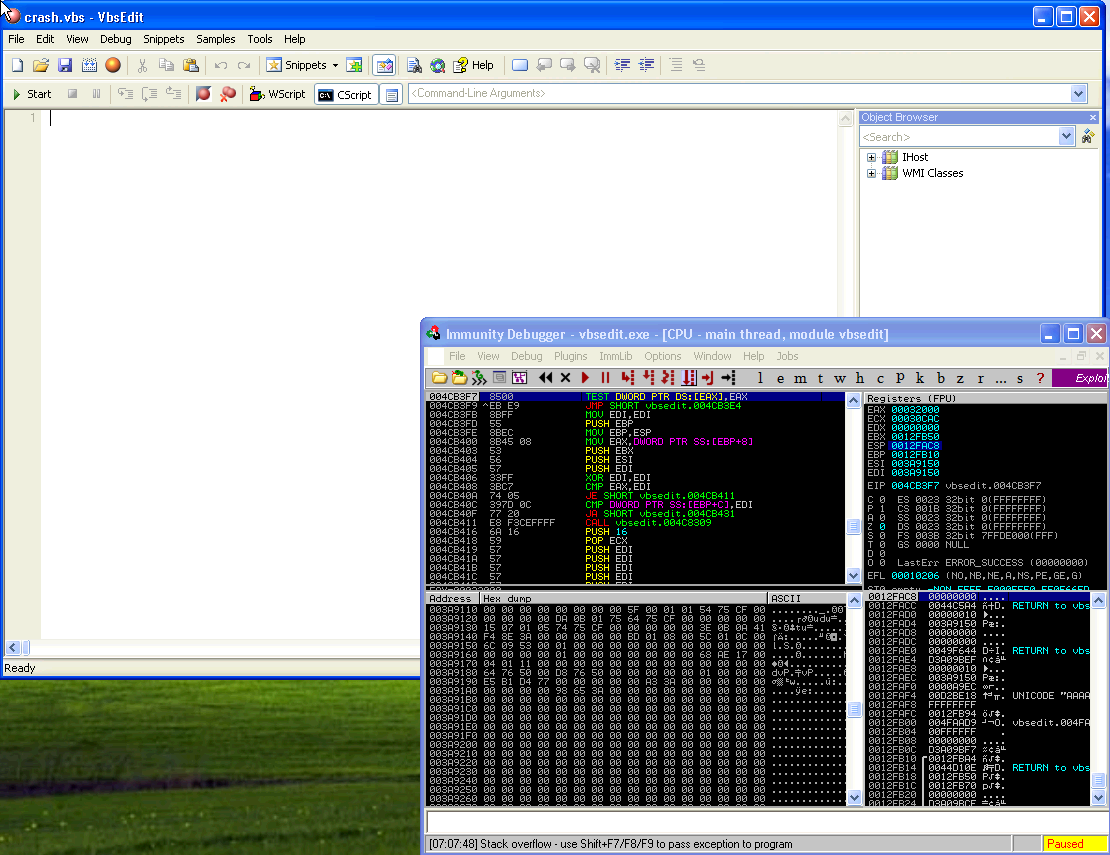This screenshot has width=1110, height=855.
Task: Show breakpoints with the 'b' button
Action: tap(941, 378)
